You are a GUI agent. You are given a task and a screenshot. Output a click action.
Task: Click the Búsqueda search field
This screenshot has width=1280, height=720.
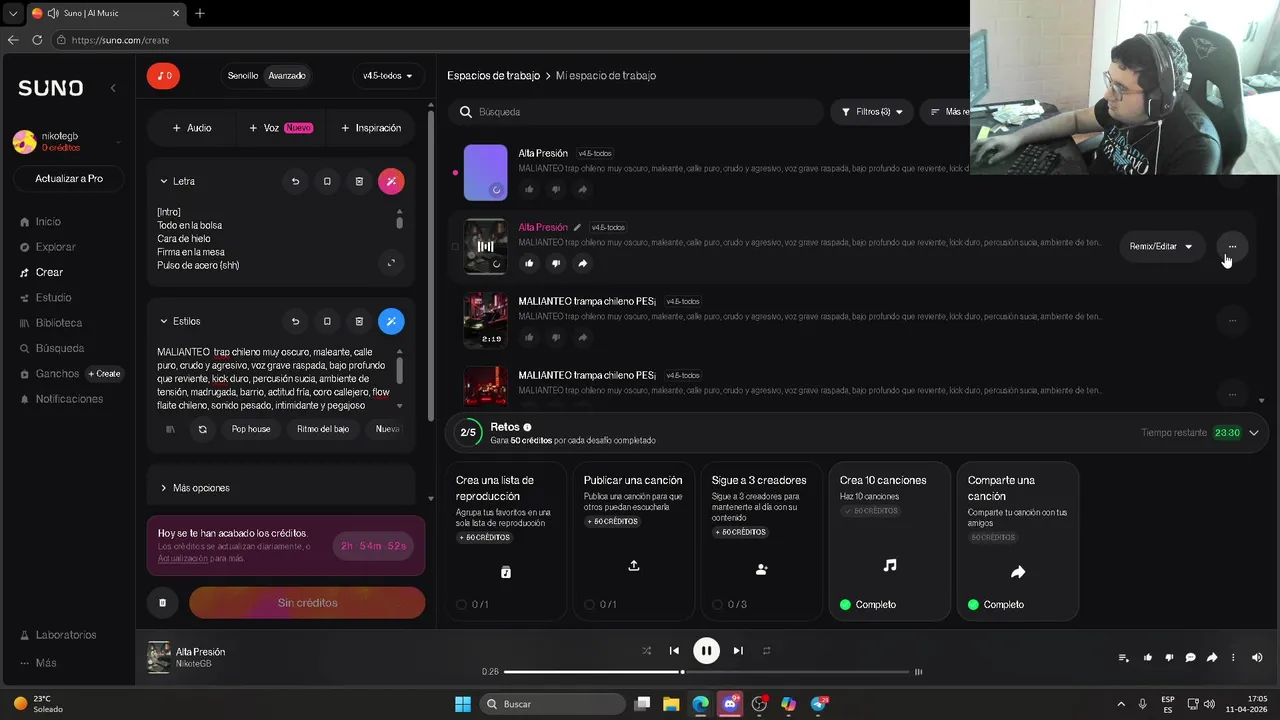pos(635,112)
